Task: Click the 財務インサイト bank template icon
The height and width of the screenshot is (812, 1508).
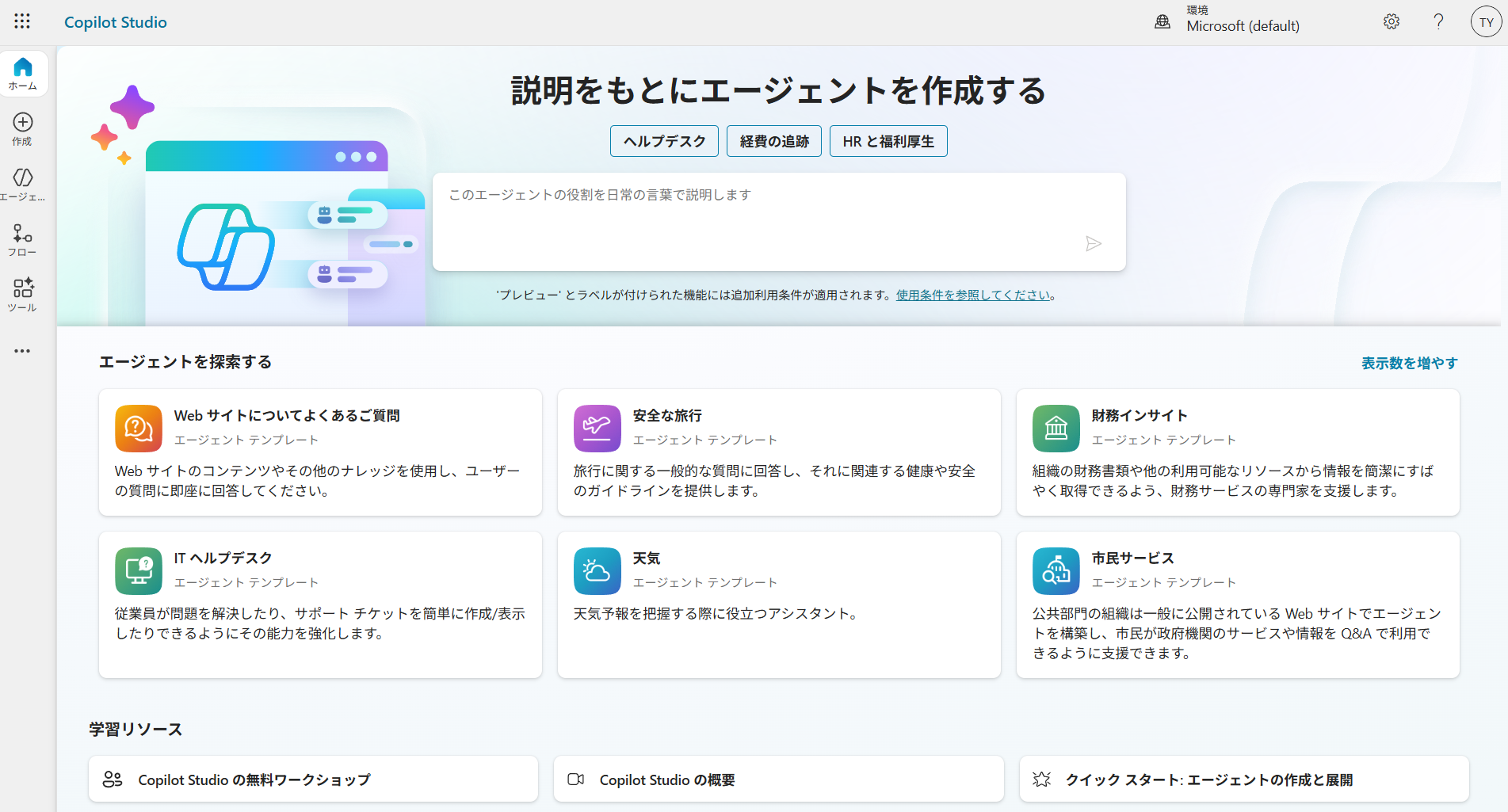Action: [1056, 429]
